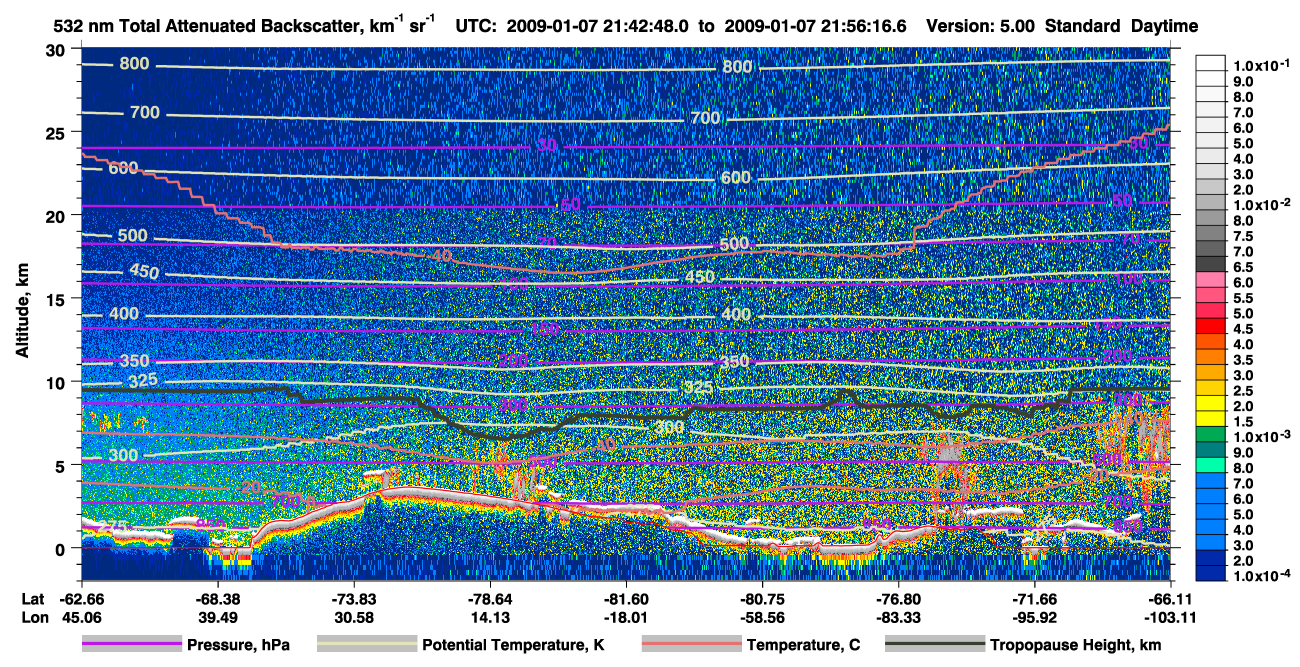Image resolution: width=1300 pixels, height=667 pixels.
Task: Select latitude value -62.66
Action: [81, 598]
